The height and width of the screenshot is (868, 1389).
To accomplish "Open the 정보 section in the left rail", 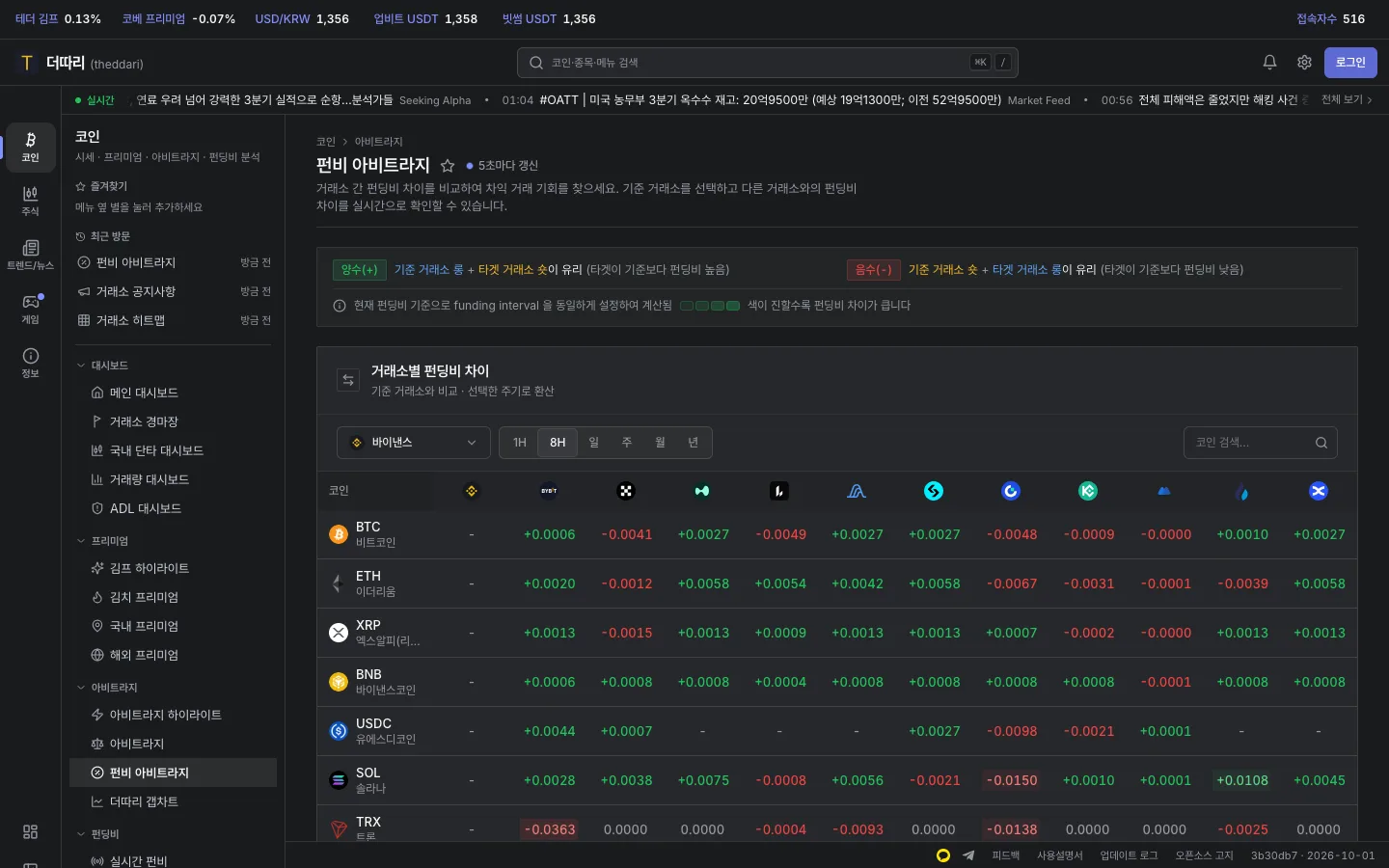I will click(x=31, y=364).
